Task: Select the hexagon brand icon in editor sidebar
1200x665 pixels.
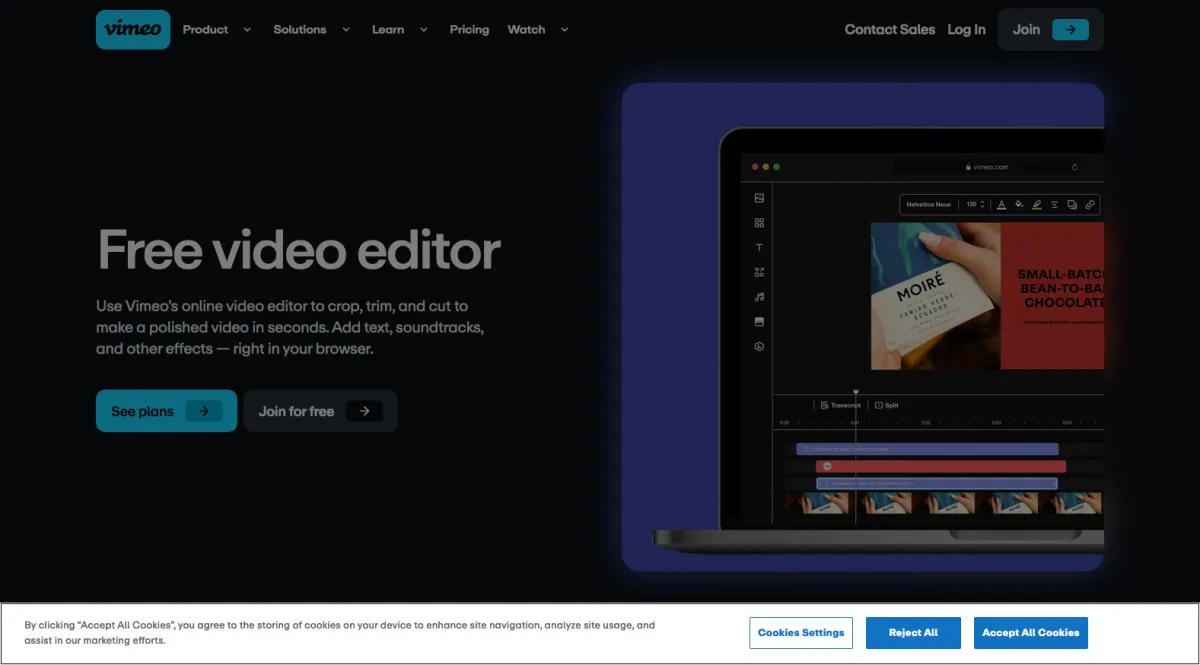Action: 759,347
